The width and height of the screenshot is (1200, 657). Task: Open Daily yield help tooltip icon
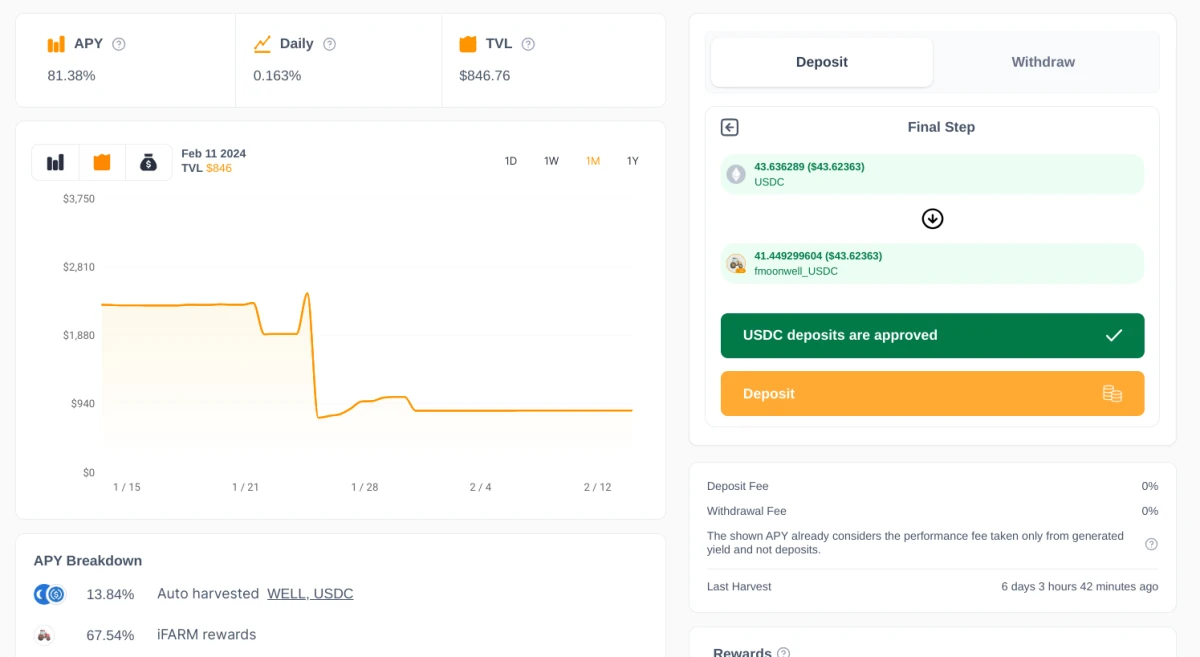coord(329,44)
